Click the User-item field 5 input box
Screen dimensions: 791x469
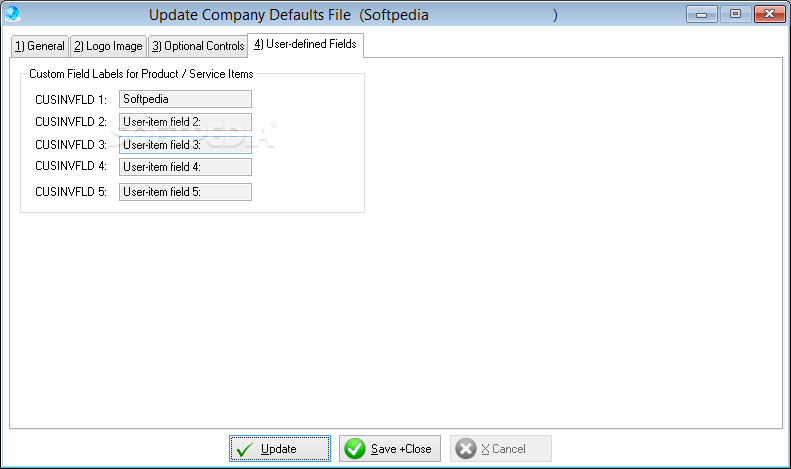185,192
